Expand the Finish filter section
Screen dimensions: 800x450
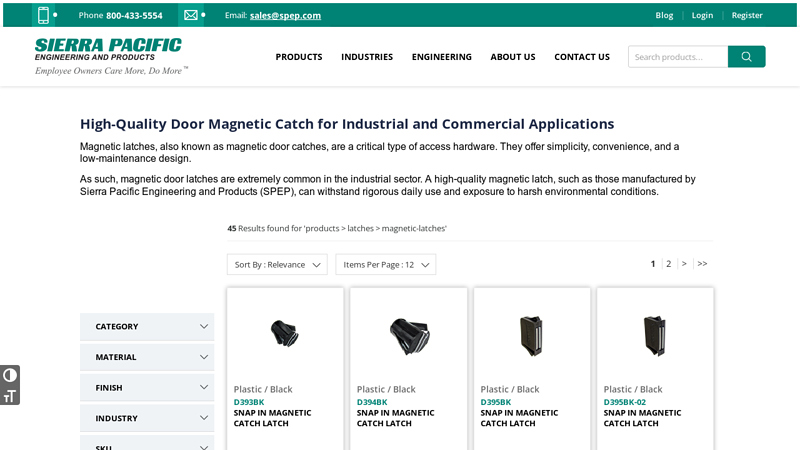tap(147, 388)
